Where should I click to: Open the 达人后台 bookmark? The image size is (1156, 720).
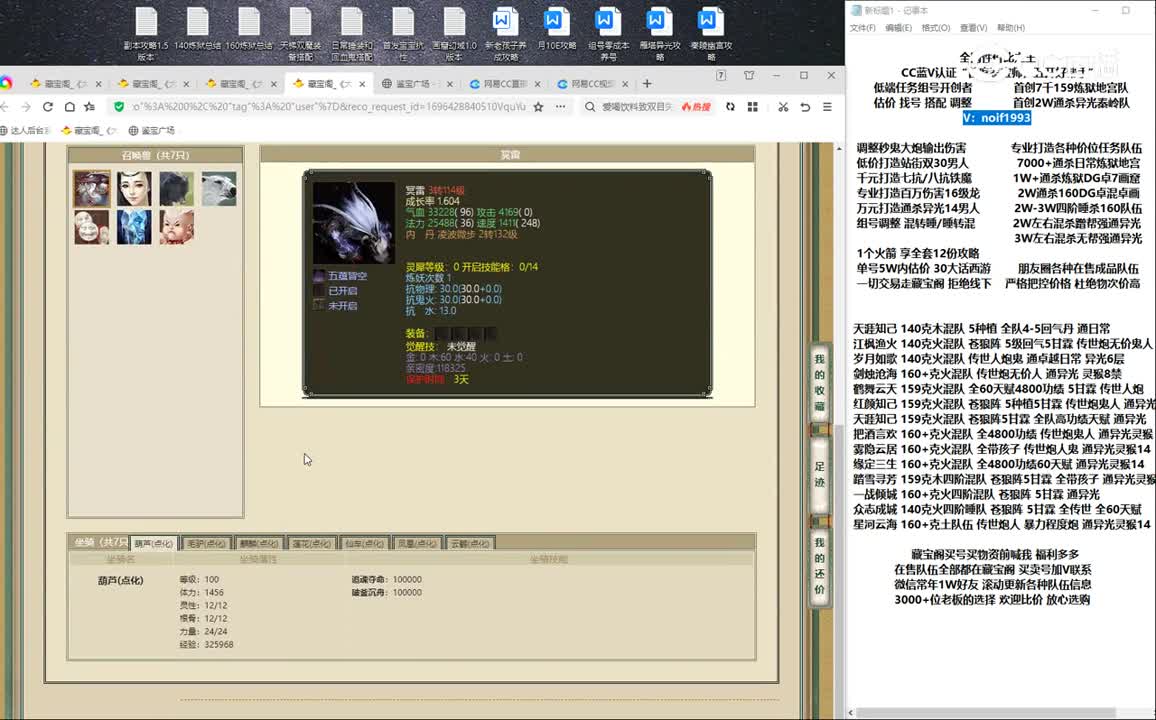click(x=25, y=130)
